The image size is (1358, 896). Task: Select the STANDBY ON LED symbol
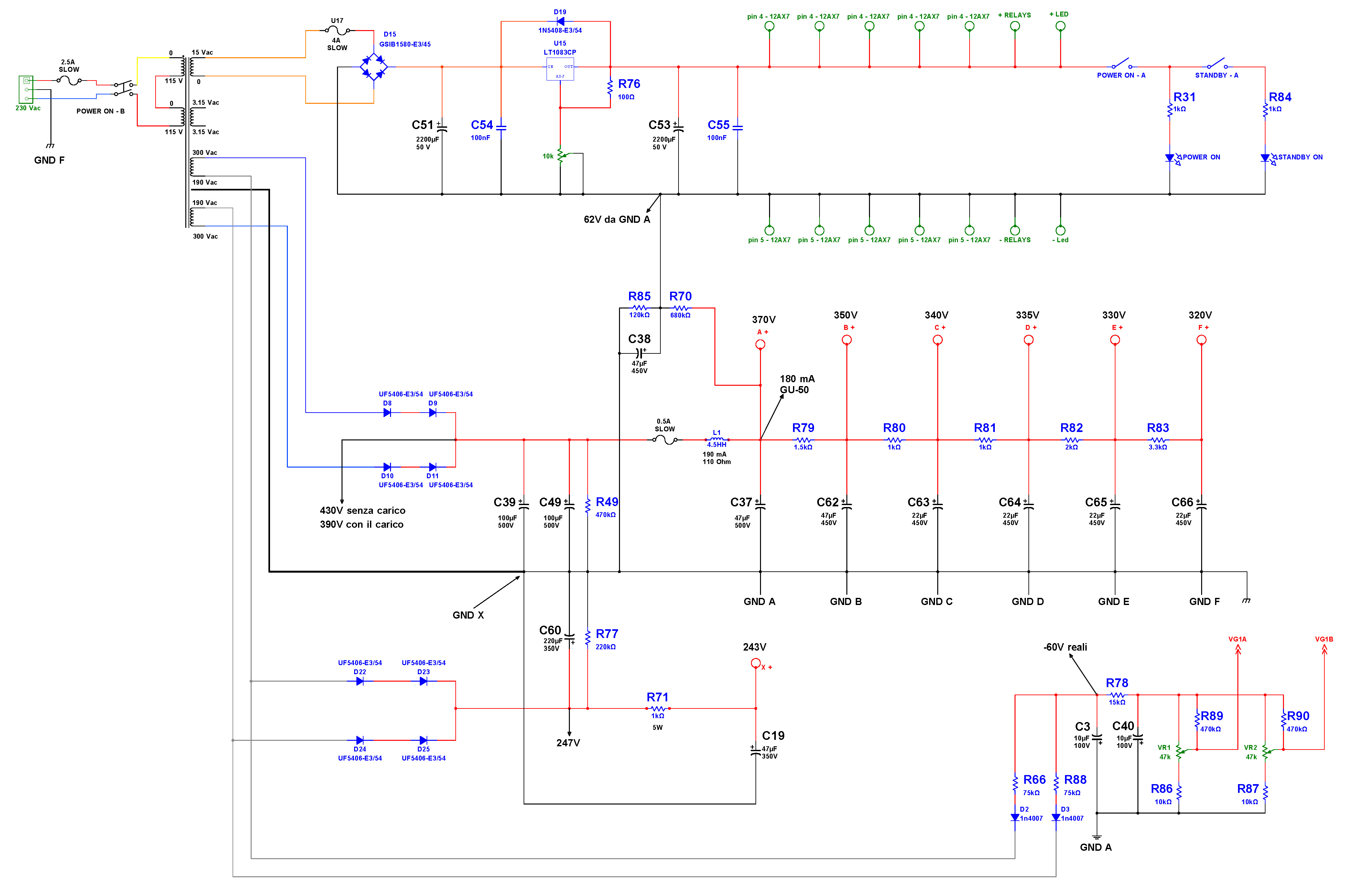pyautogui.click(x=1266, y=158)
